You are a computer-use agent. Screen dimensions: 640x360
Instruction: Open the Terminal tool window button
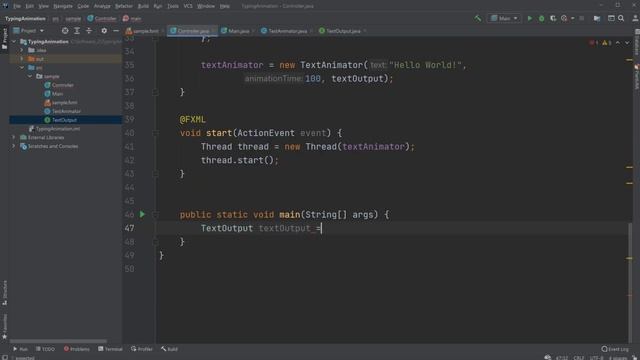[x=110, y=349]
